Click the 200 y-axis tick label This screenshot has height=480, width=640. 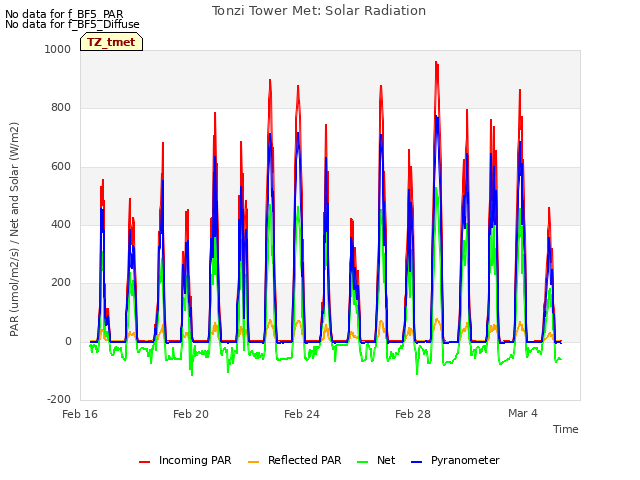(61, 282)
